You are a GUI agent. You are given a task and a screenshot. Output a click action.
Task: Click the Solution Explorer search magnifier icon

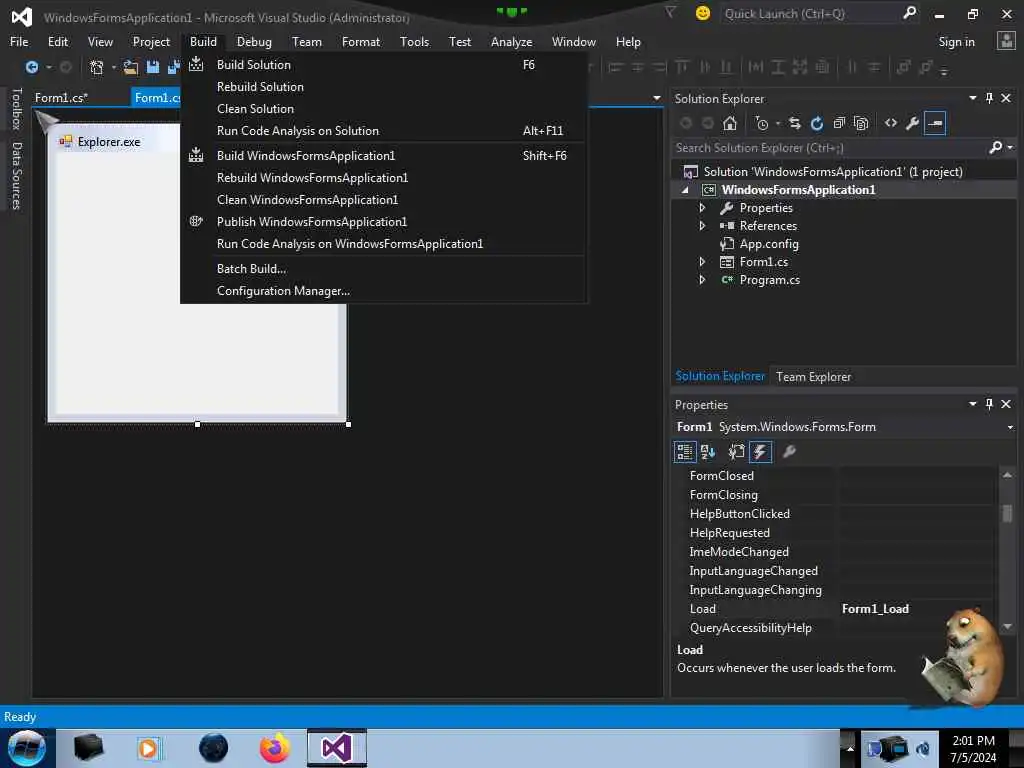[995, 148]
